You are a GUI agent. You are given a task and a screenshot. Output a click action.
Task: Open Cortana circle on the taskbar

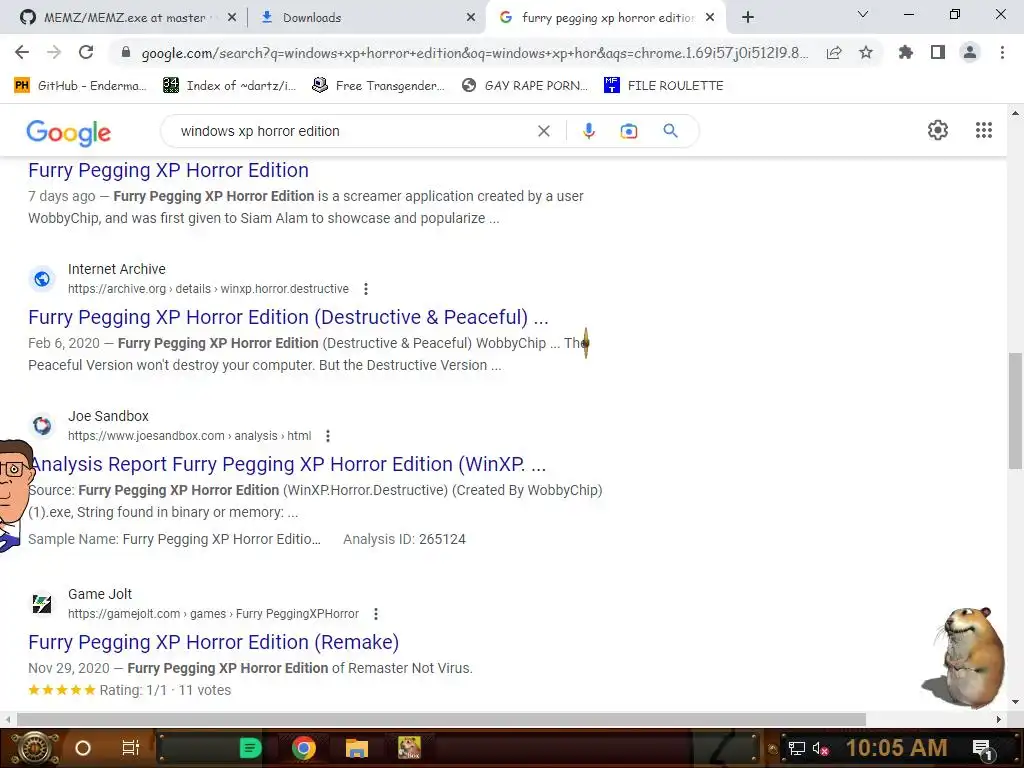(83, 748)
